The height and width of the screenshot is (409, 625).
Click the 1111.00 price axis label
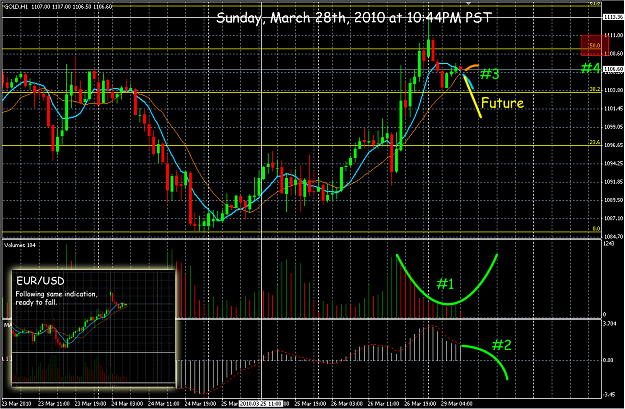[613, 35]
